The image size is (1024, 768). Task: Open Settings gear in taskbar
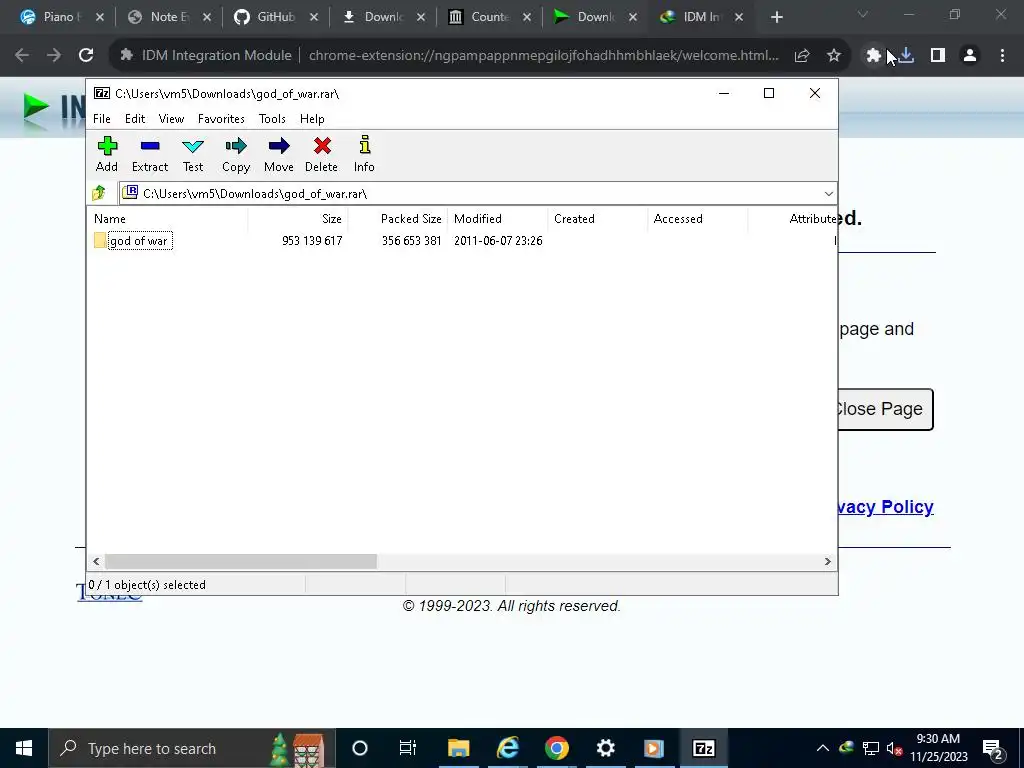605,748
